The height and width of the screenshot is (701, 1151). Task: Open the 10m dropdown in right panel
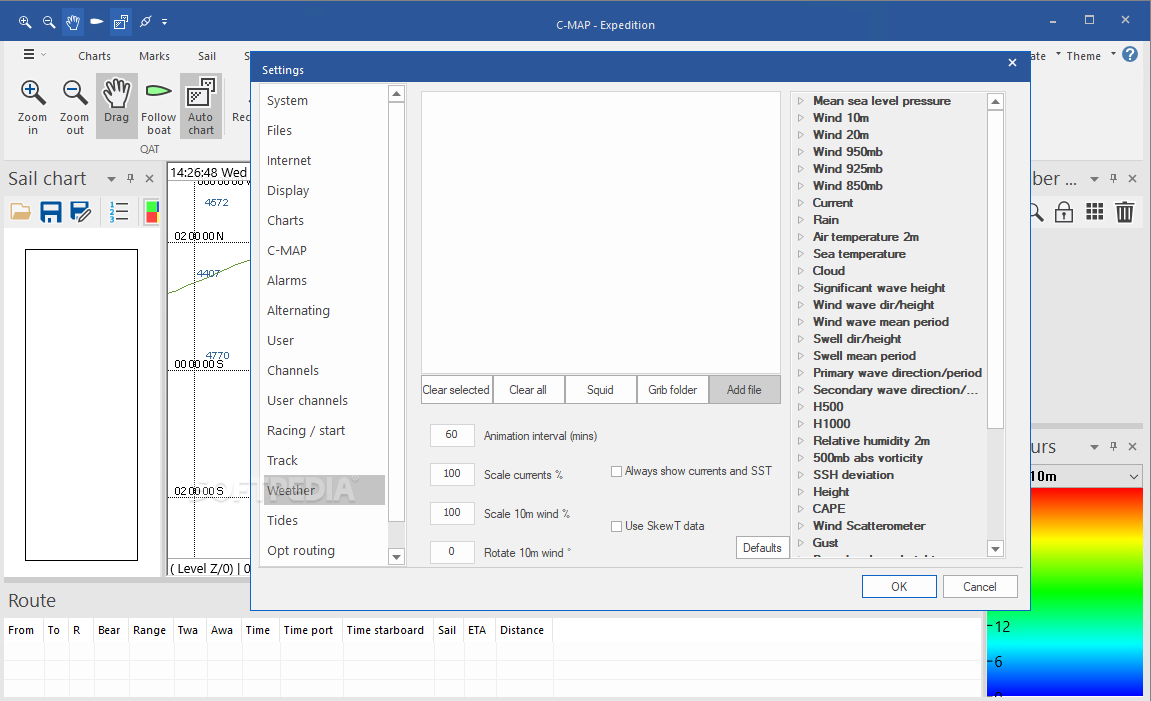(1134, 476)
